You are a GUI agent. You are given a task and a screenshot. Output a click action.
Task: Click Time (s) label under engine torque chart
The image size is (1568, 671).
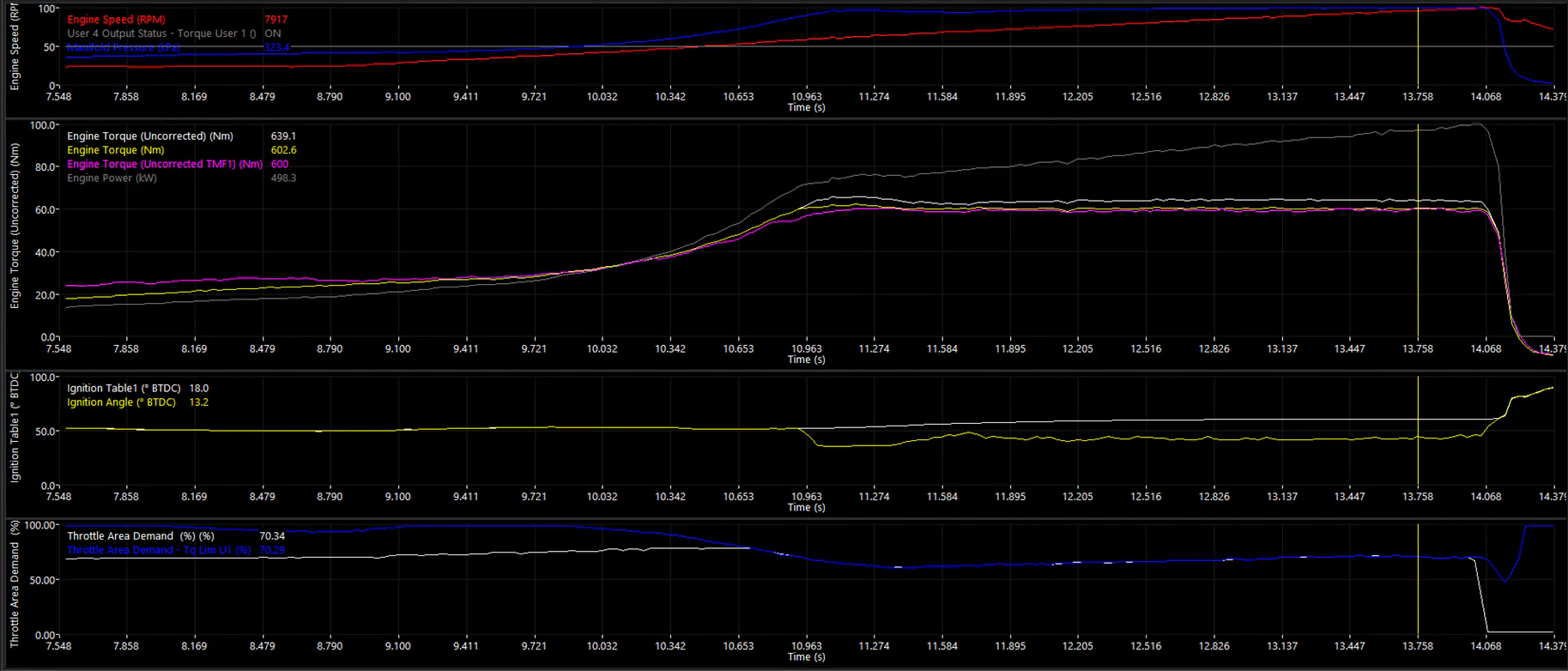(x=806, y=360)
